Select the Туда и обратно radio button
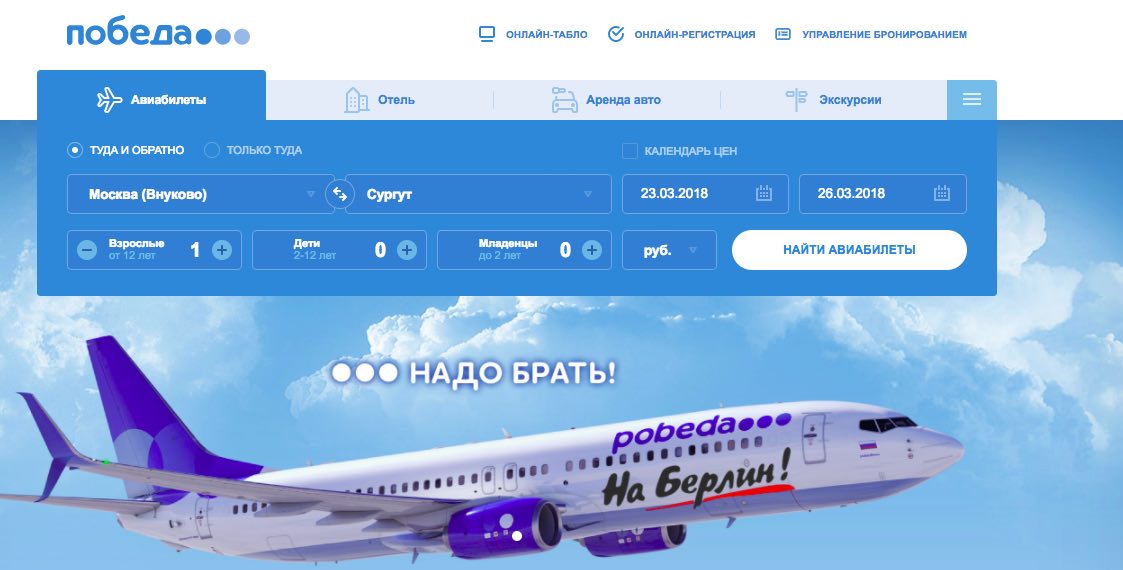The width and height of the screenshot is (1123, 570). click(74, 150)
